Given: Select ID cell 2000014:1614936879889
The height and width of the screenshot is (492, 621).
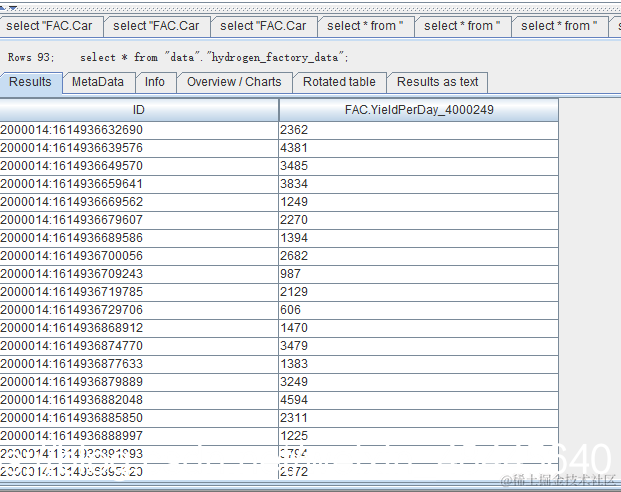Looking at the screenshot, I should pos(139,382).
